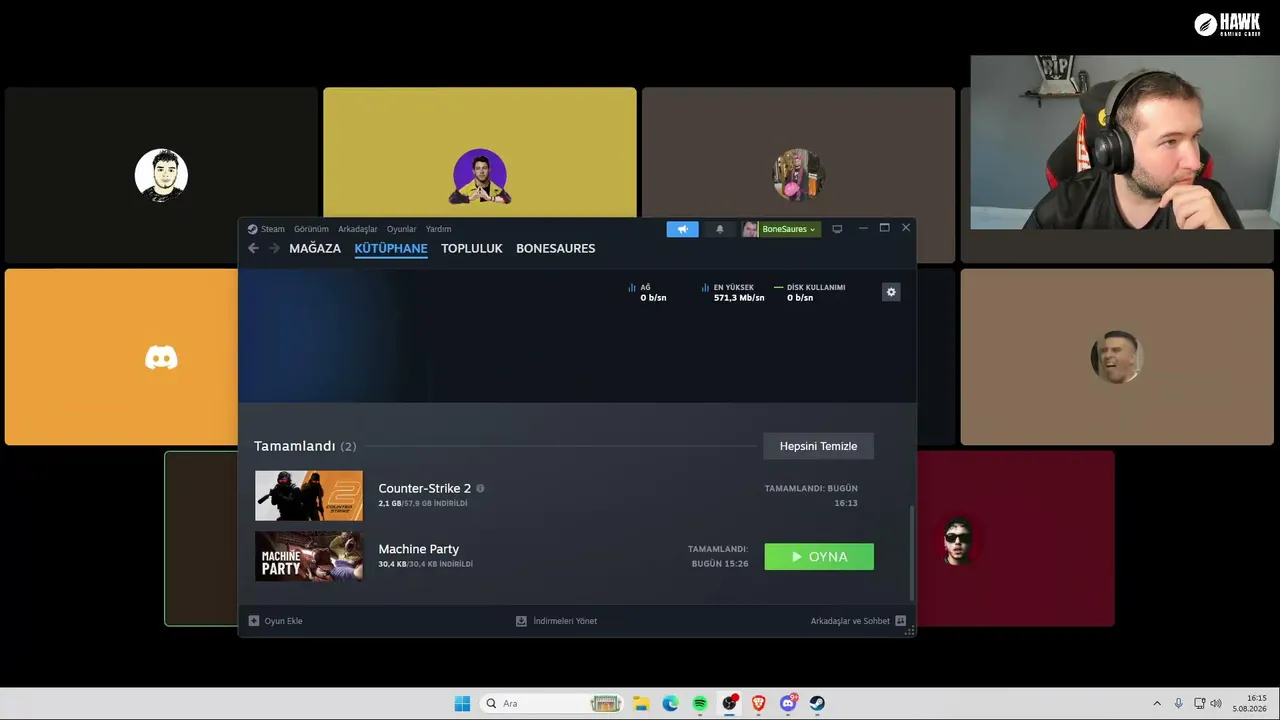Open the Steam notifications bell

tap(719, 229)
